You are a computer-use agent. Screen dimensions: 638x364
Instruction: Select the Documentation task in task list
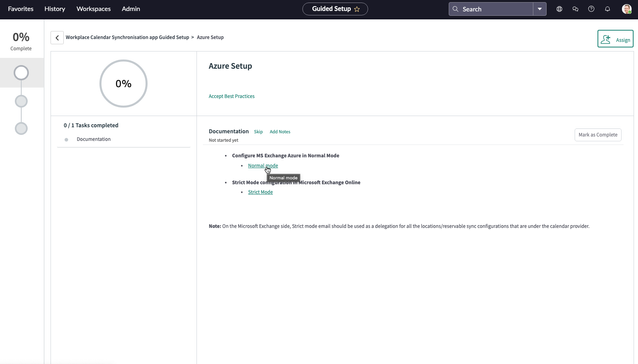[94, 139]
